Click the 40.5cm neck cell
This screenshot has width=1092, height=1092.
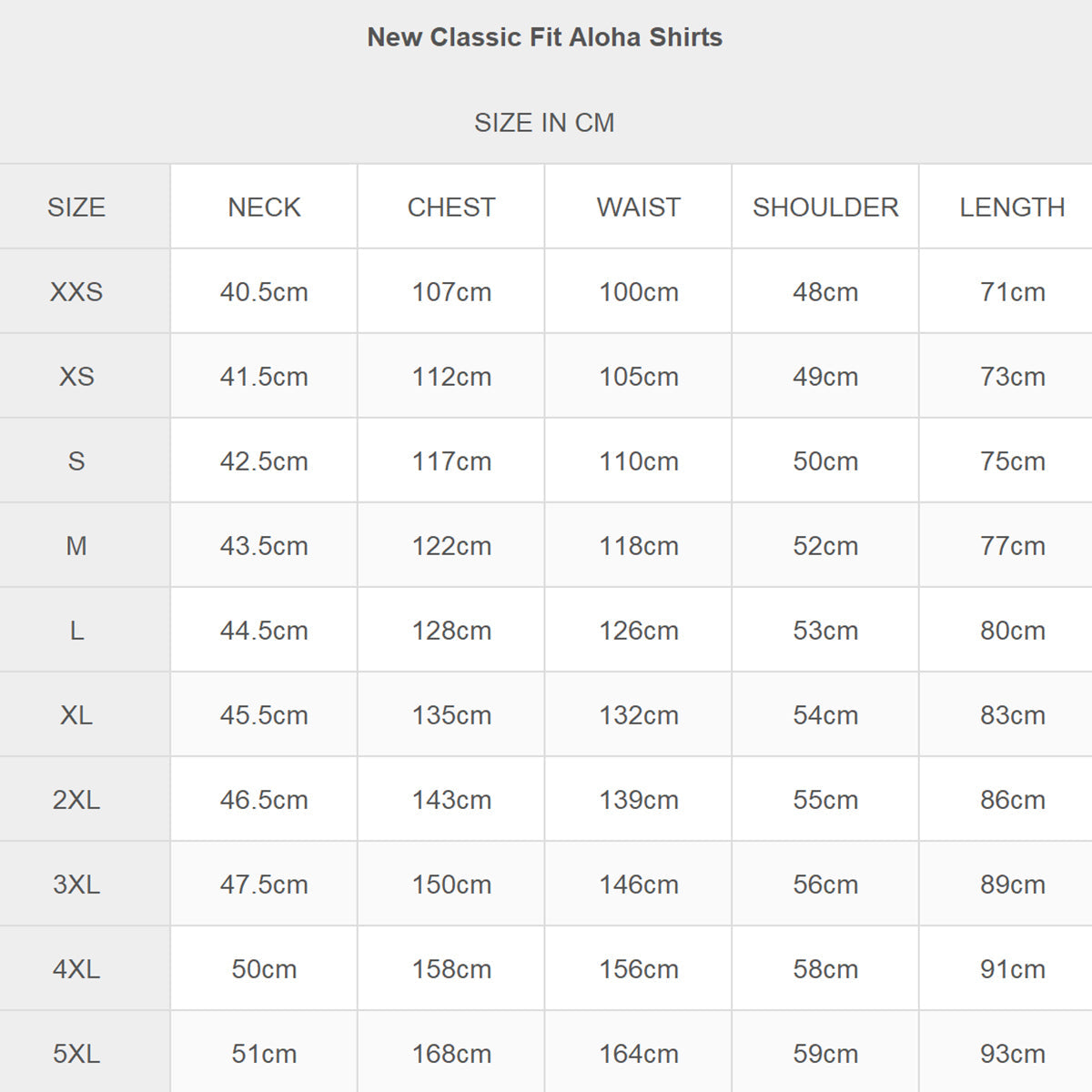pos(264,292)
